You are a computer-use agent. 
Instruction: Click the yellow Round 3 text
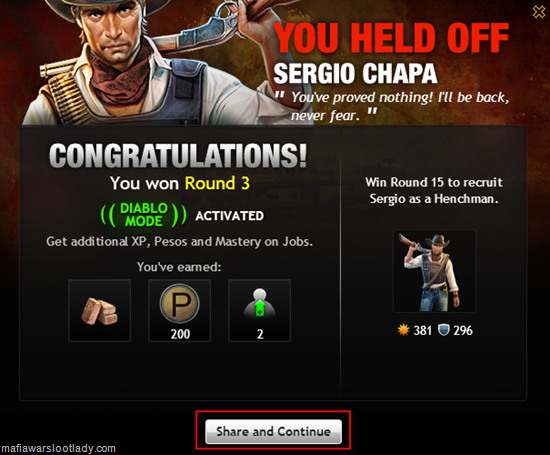pos(217,183)
